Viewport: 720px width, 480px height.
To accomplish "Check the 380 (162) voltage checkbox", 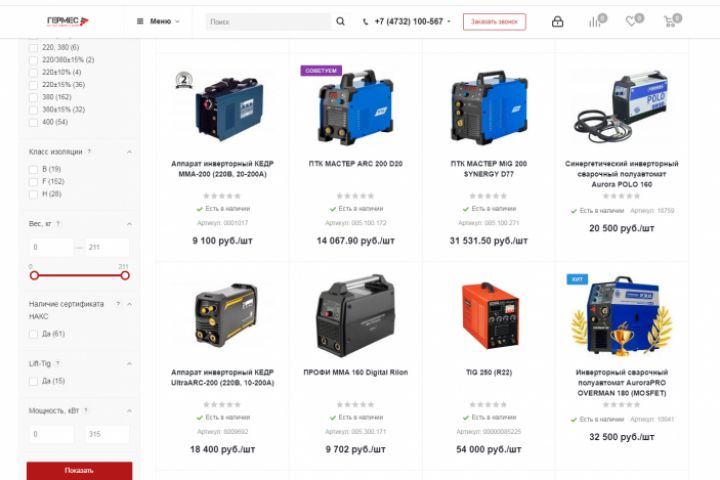I will (x=33, y=97).
